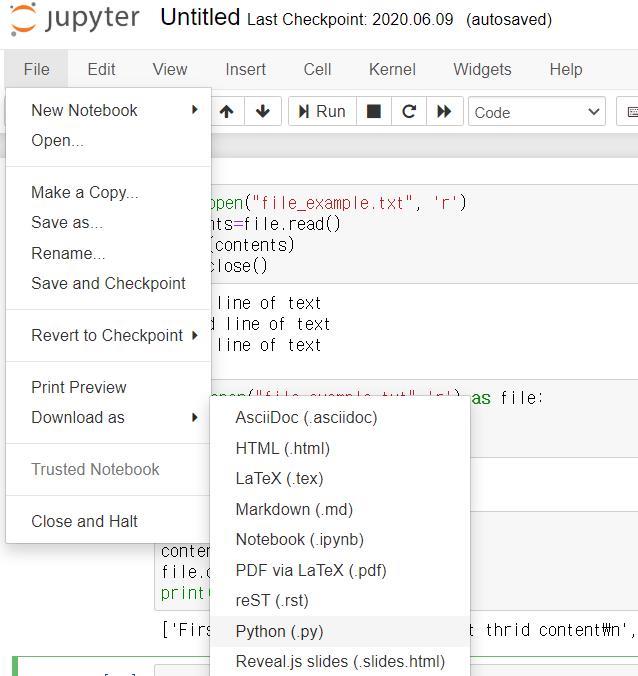Expand the Download as submenu arrow
Screen dimensions: 638x676
[195, 417]
